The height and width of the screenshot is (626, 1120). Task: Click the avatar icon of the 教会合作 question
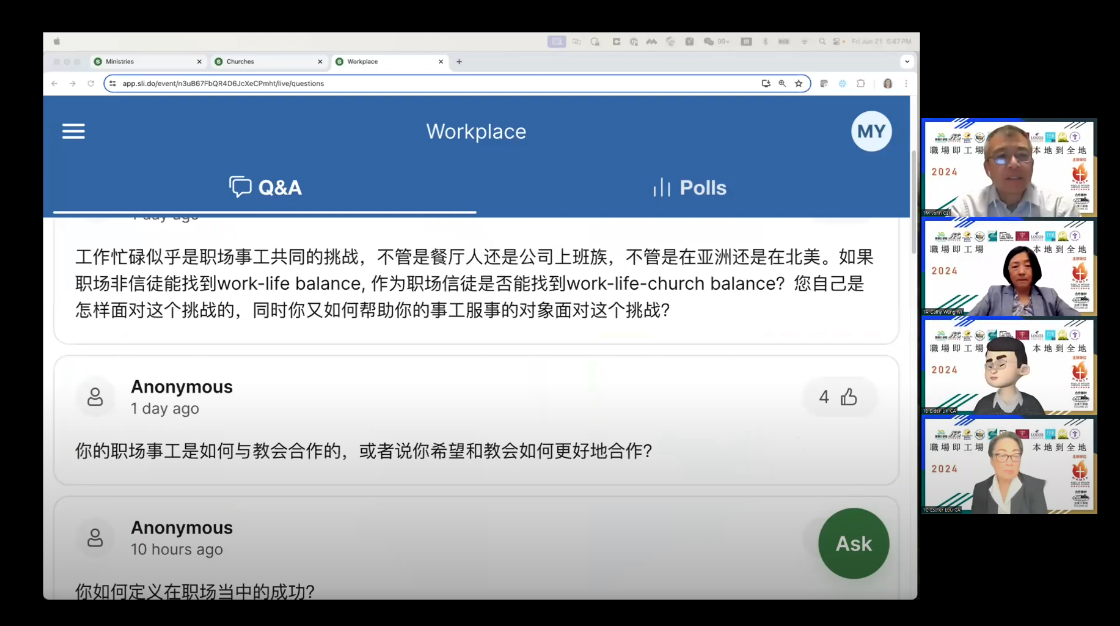(95, 397)
